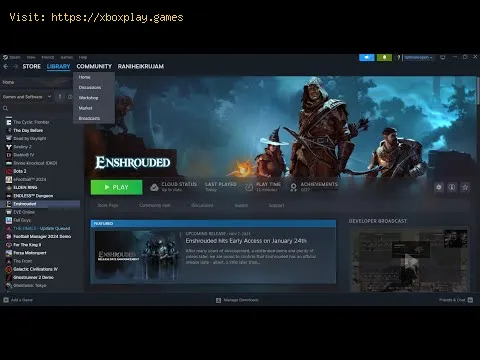
Task: Go back with the back arrow
Action: tap(6, 67)
